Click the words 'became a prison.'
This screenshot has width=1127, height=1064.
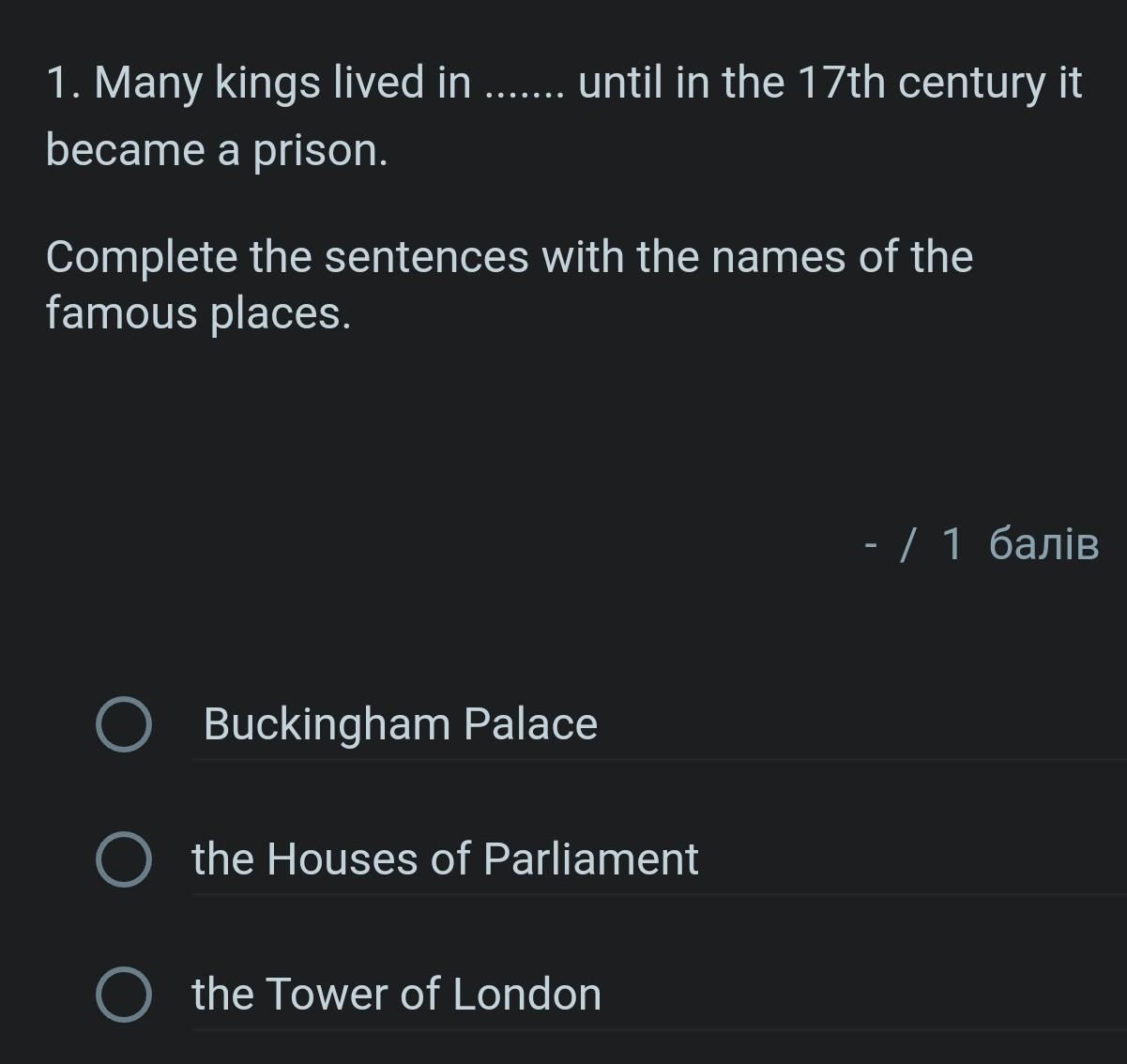[217, 150]
